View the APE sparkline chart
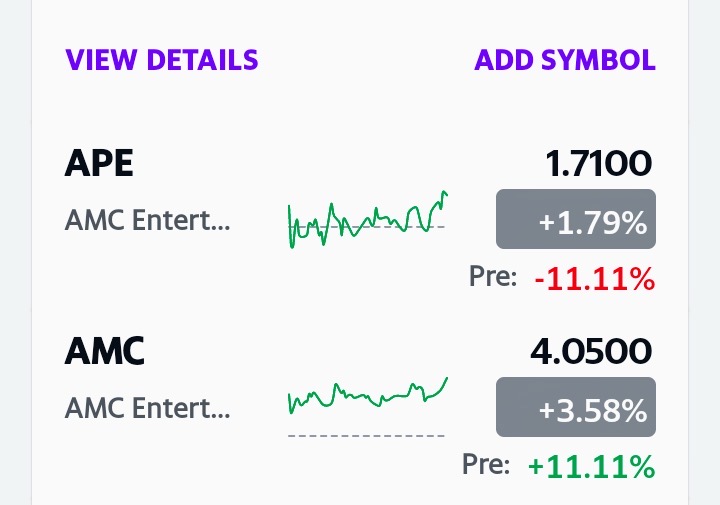Image resolution: width=720 pixels, height=505 pixels. point(367,219)
